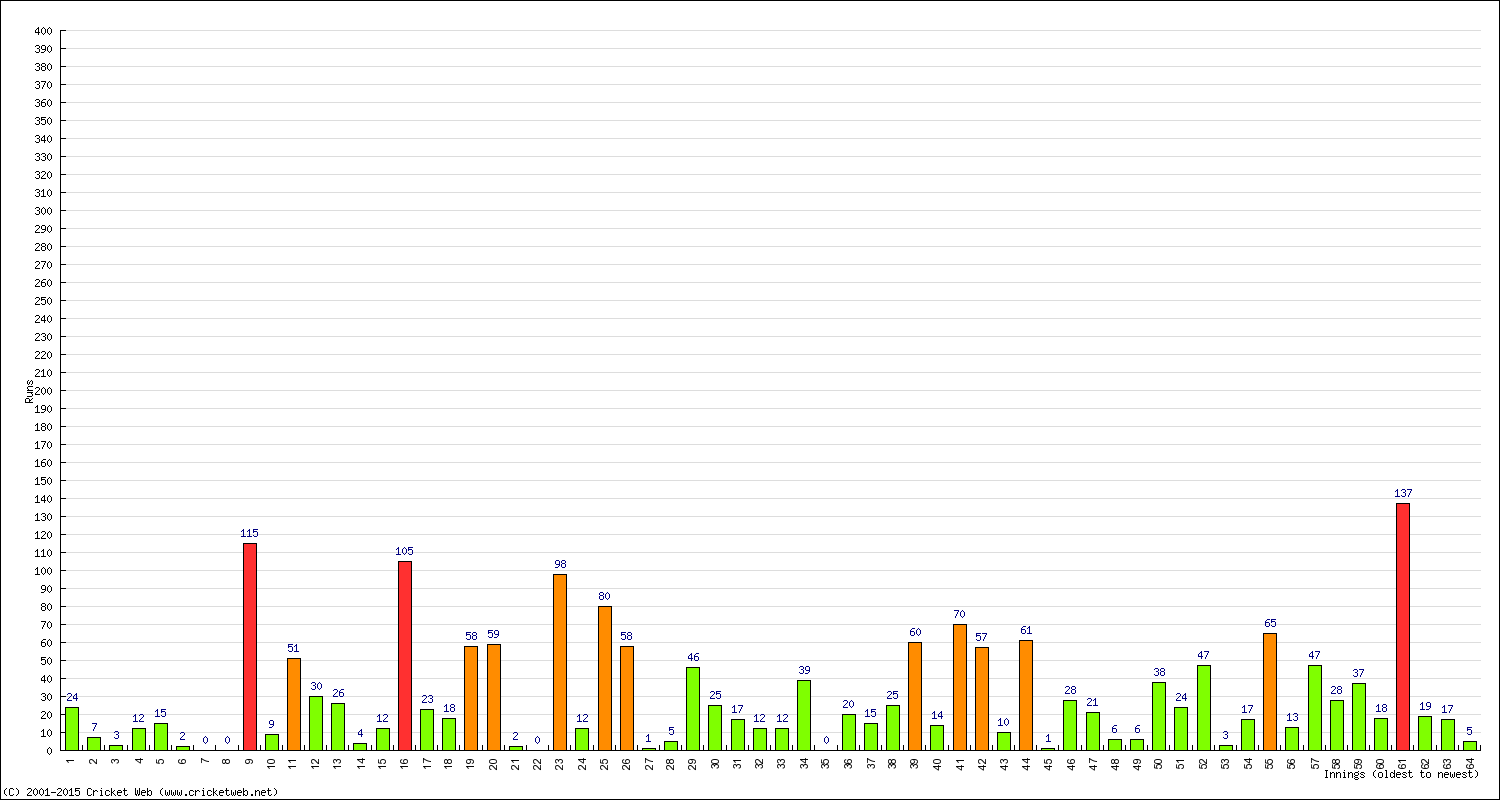Click the 19 value label above innings 62

1425,706
